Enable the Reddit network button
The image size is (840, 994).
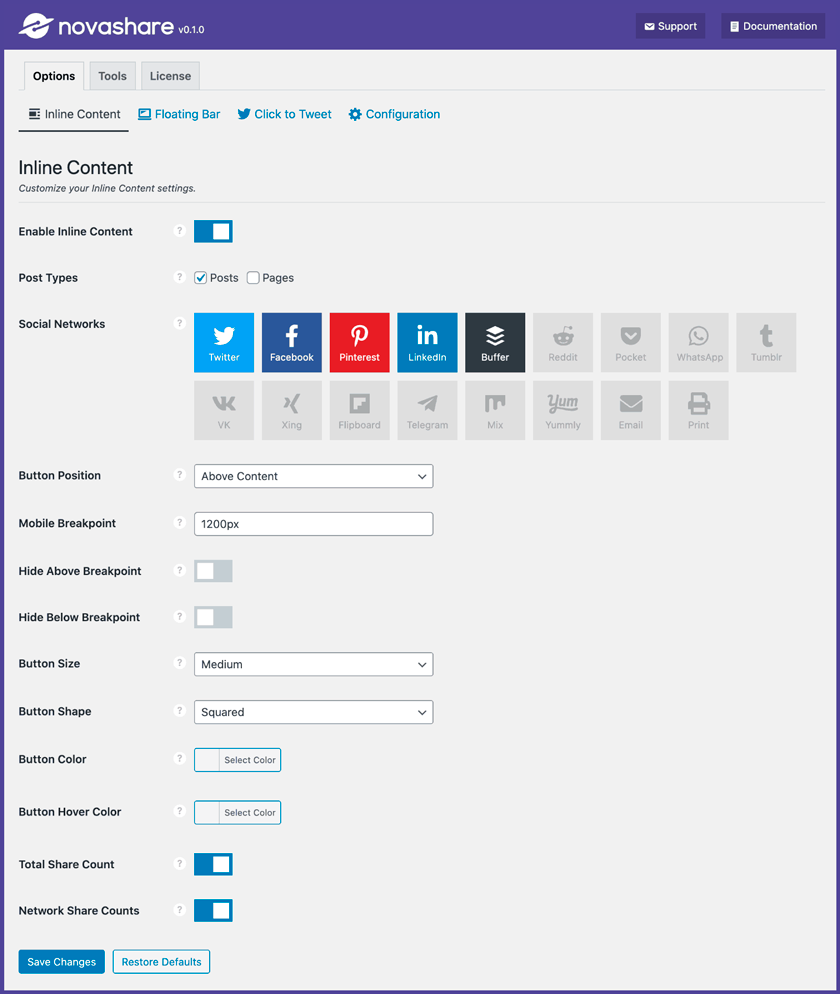click(x=563, y=342)
